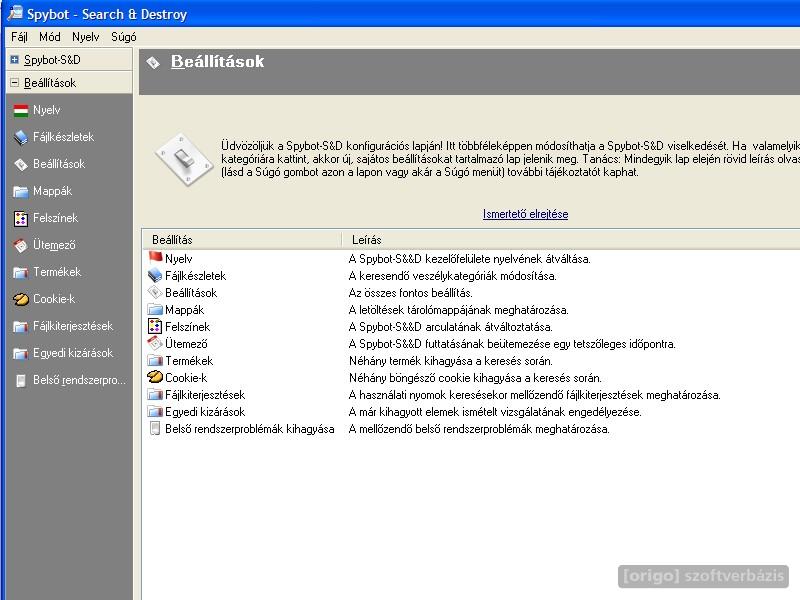Click the tag icon beside Beállítások page heading
Viewport: 800px width, 600px height.
[x=153, y=63]
